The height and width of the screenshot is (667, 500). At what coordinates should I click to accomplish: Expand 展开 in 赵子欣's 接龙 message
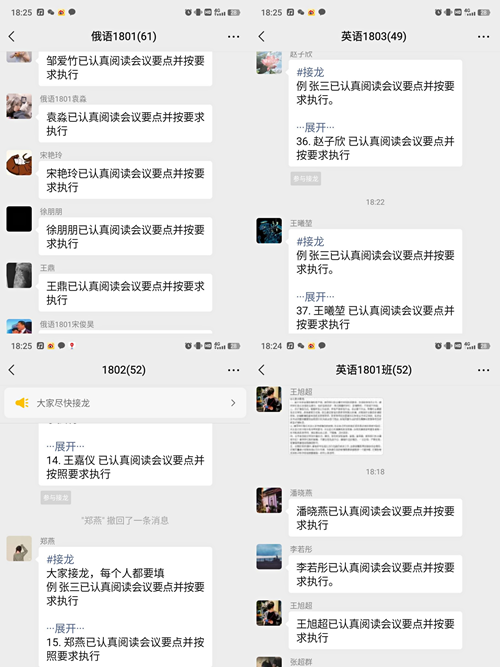(315, 127)
